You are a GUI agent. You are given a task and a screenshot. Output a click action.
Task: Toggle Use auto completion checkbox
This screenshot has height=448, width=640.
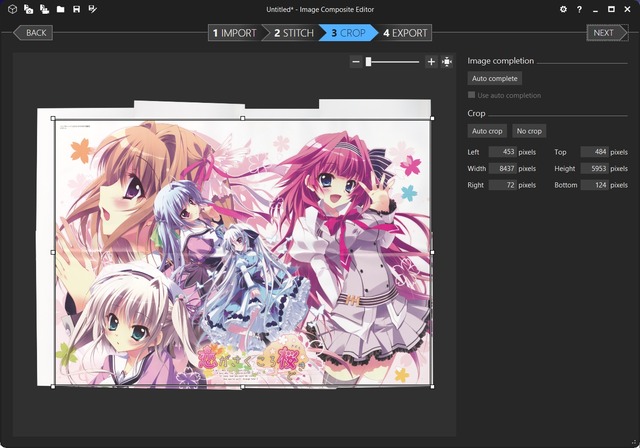pos(471,95)
